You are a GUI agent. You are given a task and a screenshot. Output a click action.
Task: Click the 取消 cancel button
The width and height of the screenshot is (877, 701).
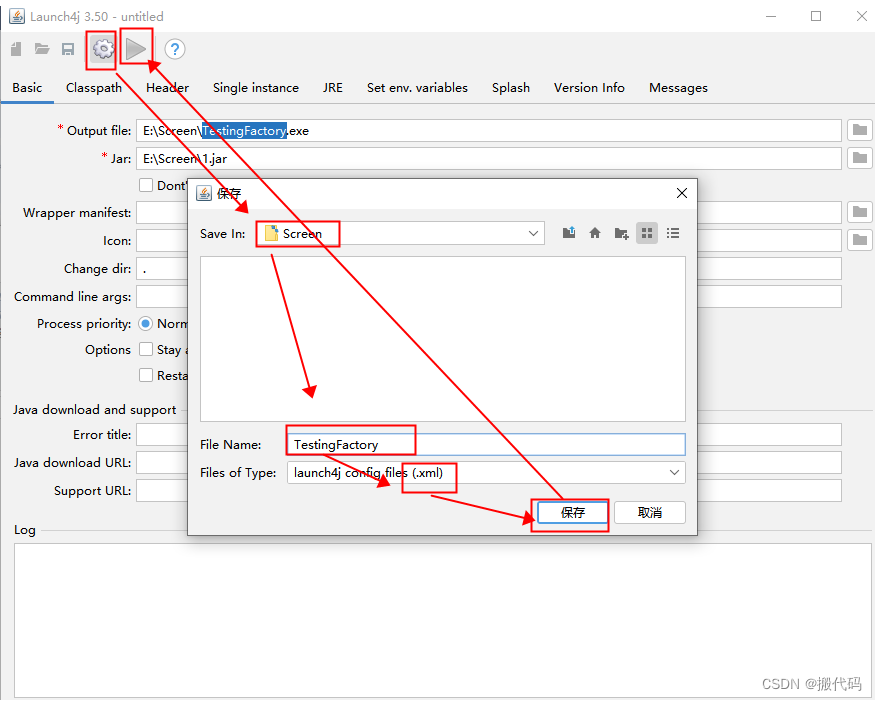tap(649, 512)
